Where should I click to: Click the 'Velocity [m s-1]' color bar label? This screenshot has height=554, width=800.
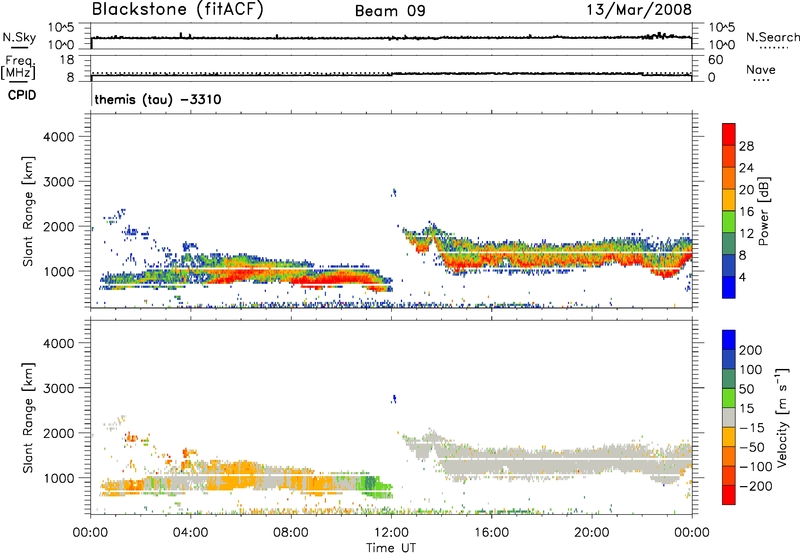(781, 417)
